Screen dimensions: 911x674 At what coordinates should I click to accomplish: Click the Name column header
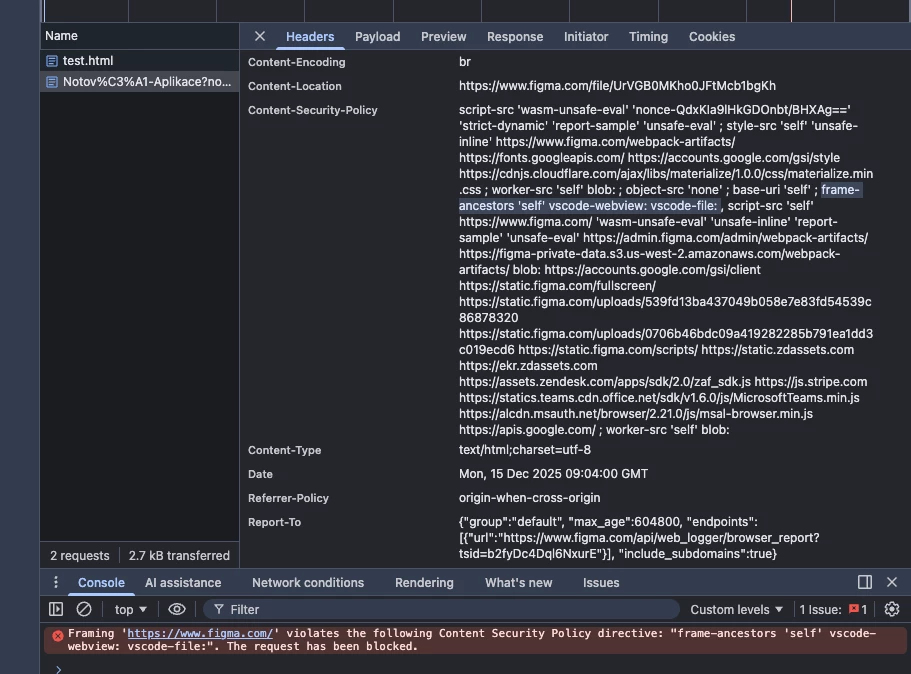pyautogui.click(x=139, y=36)
